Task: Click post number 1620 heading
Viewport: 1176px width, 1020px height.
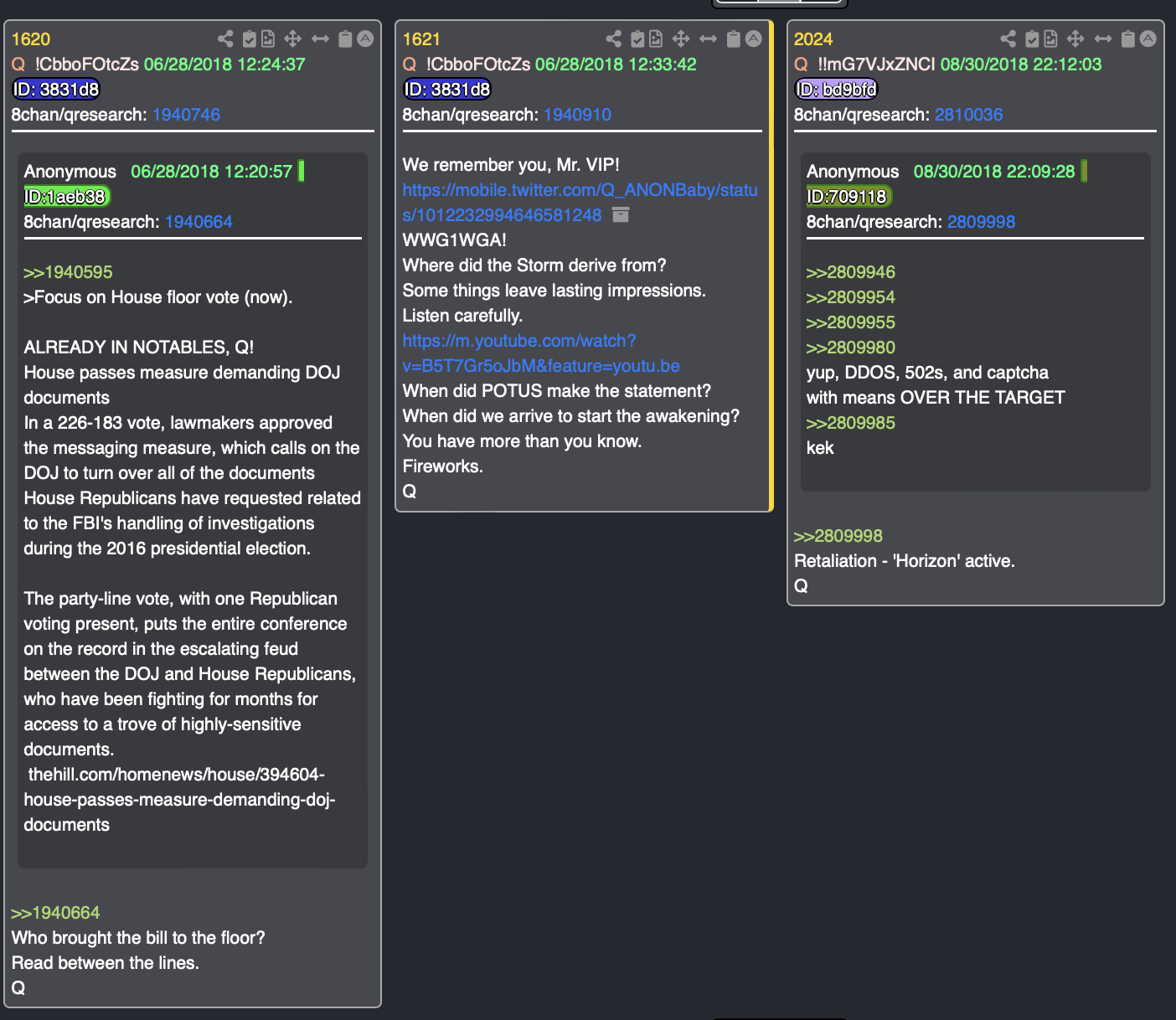Action: click(x=31, y=39)
